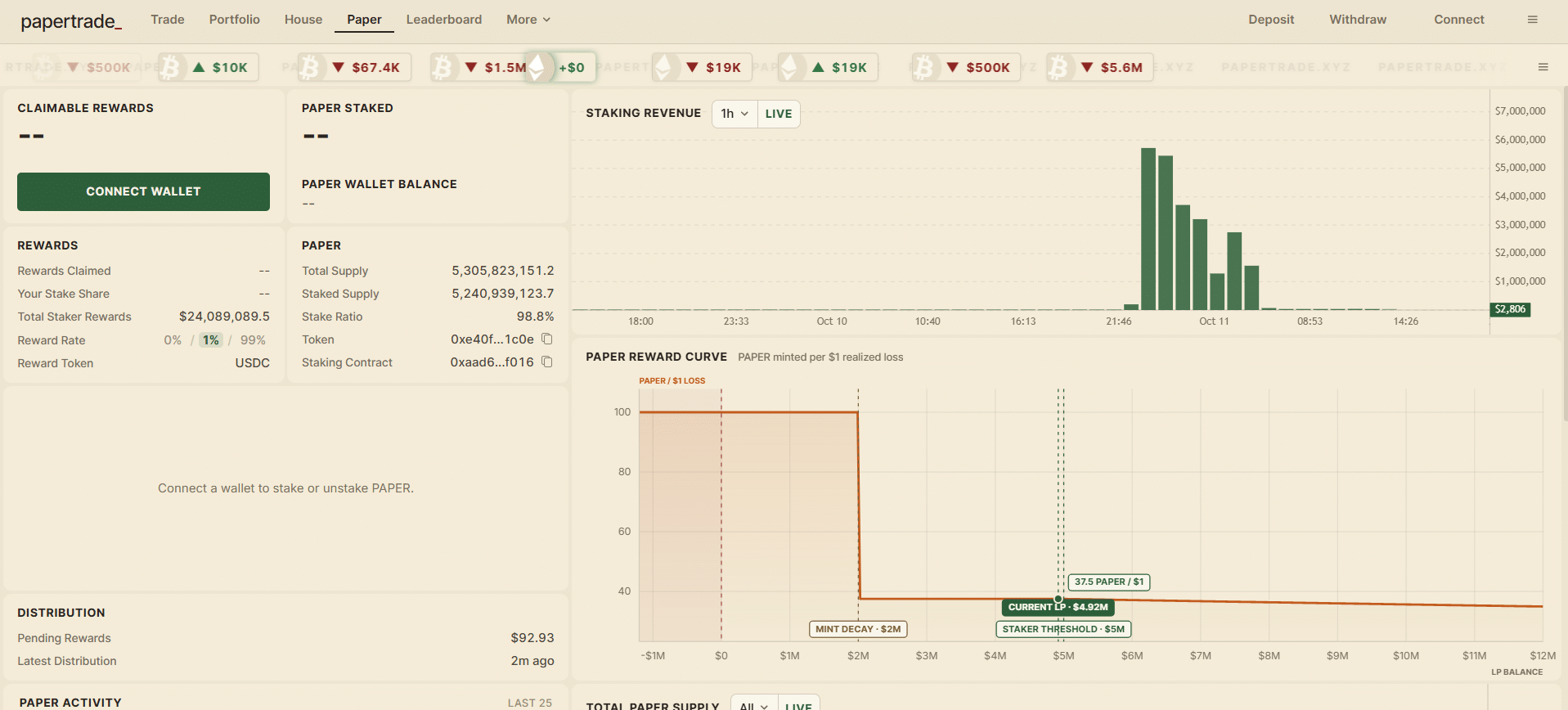Click the CONNECT WALLET button
1568x710 pixels.
143,191
